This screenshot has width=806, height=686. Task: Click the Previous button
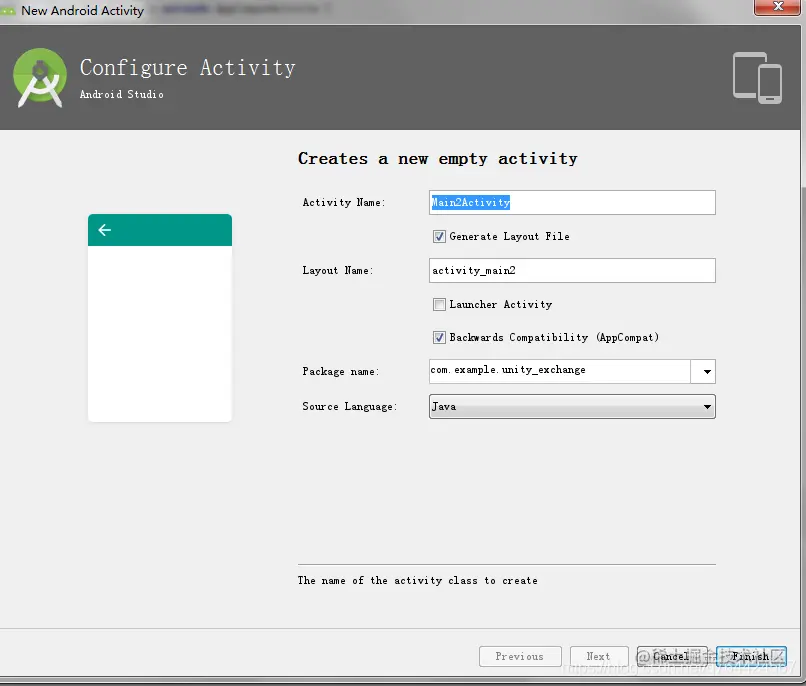tap(520, 656)
